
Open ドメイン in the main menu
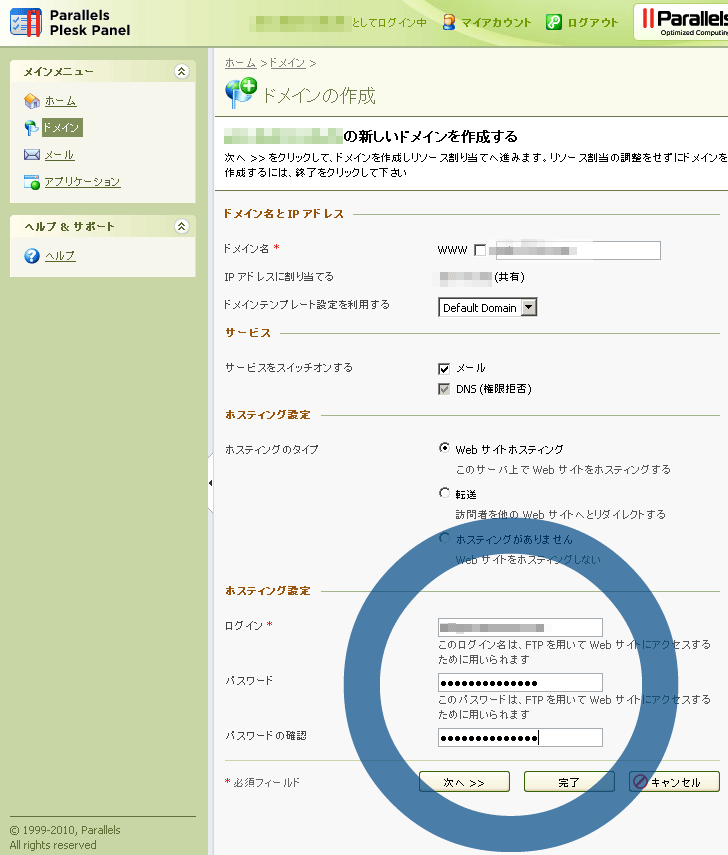[62, 128]
